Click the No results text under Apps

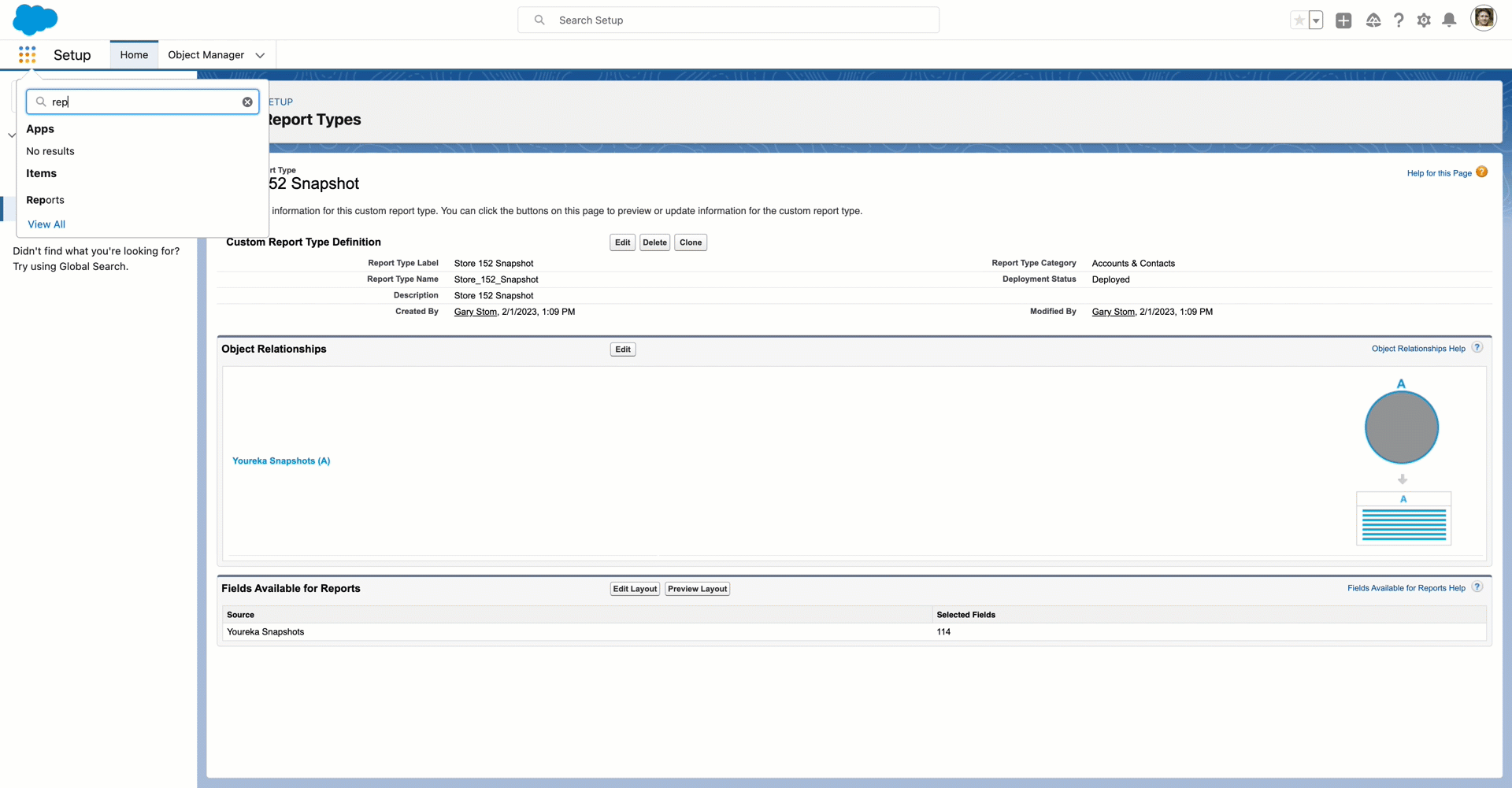click(50, 151)
